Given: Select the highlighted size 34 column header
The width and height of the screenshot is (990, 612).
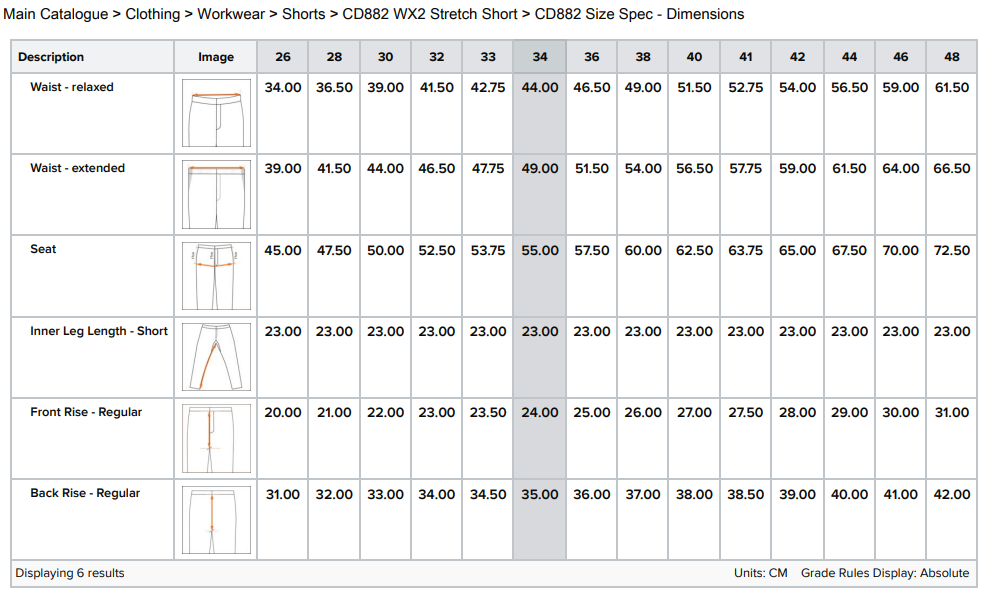Looking at the screenshot, I should point(540,57).
